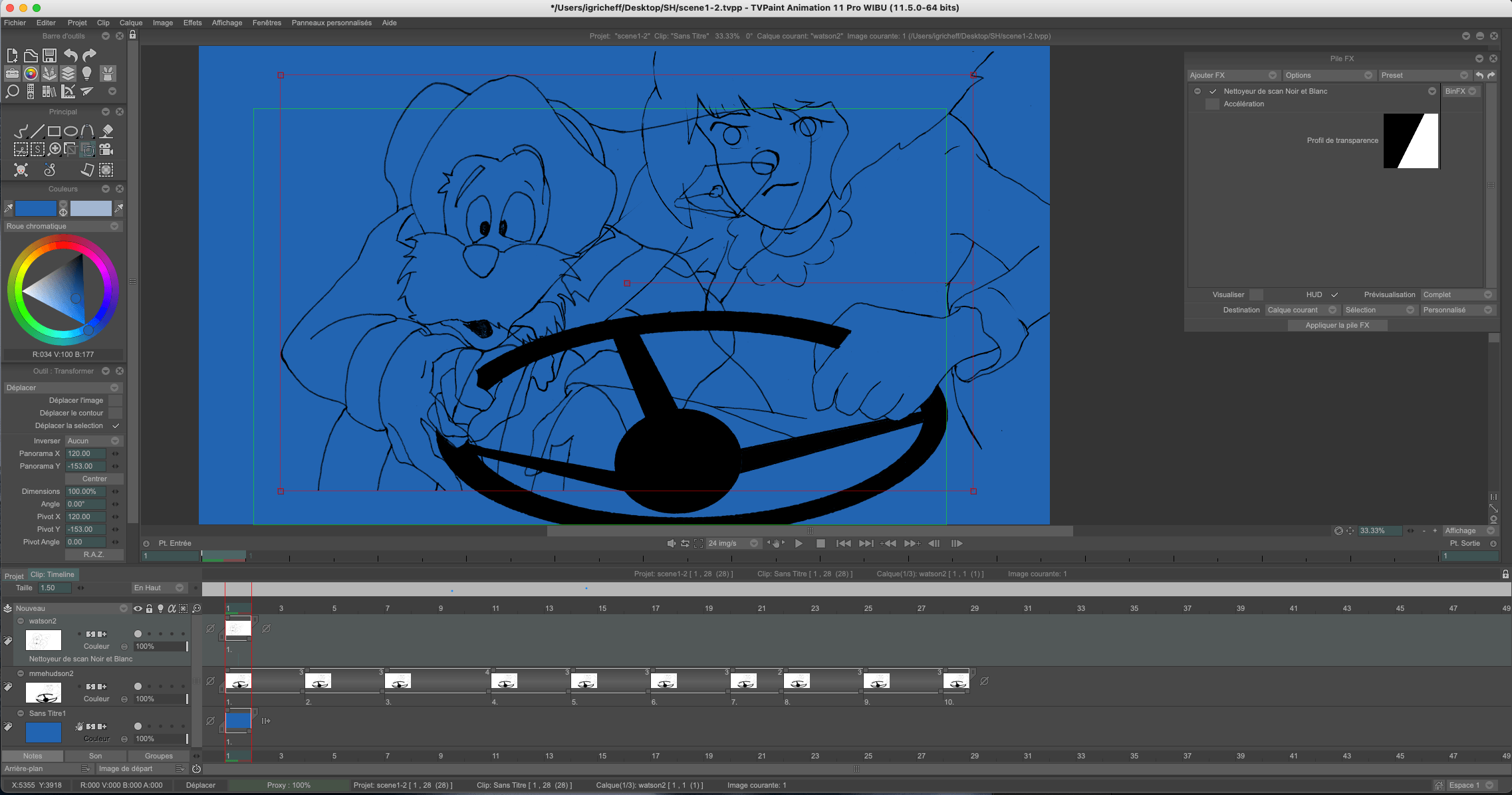Pick foreground color with left eyedropper
Screen dimensions: 1512x795
point(8,209)
